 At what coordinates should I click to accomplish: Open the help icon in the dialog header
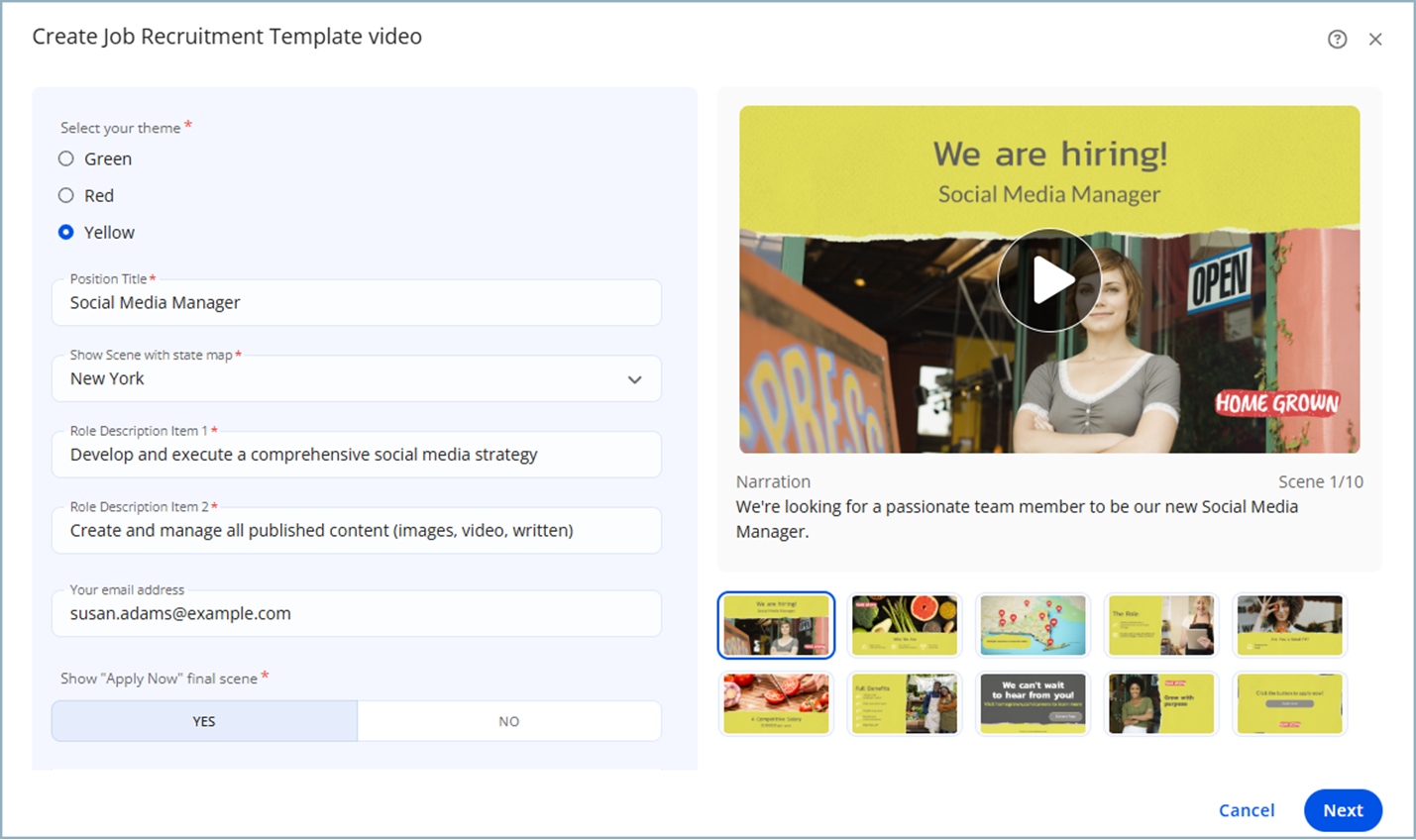tap(1337, 39)
